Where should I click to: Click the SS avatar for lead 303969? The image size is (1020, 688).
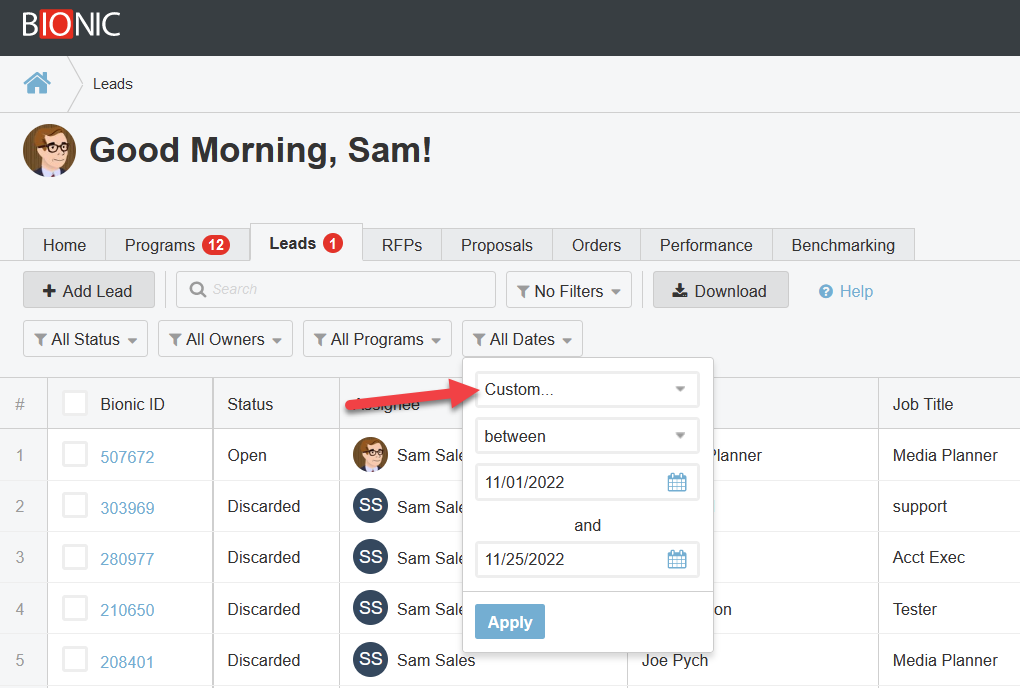tap(370, 506)
